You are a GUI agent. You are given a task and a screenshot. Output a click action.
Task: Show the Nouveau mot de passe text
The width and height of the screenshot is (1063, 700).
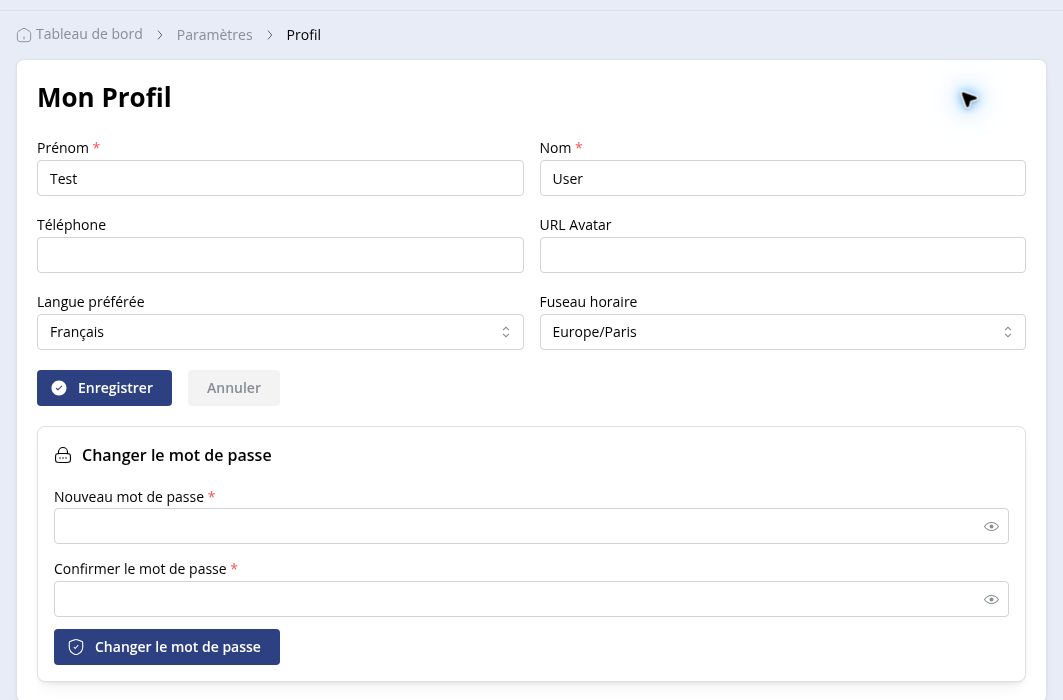click(x=991, y=527)
